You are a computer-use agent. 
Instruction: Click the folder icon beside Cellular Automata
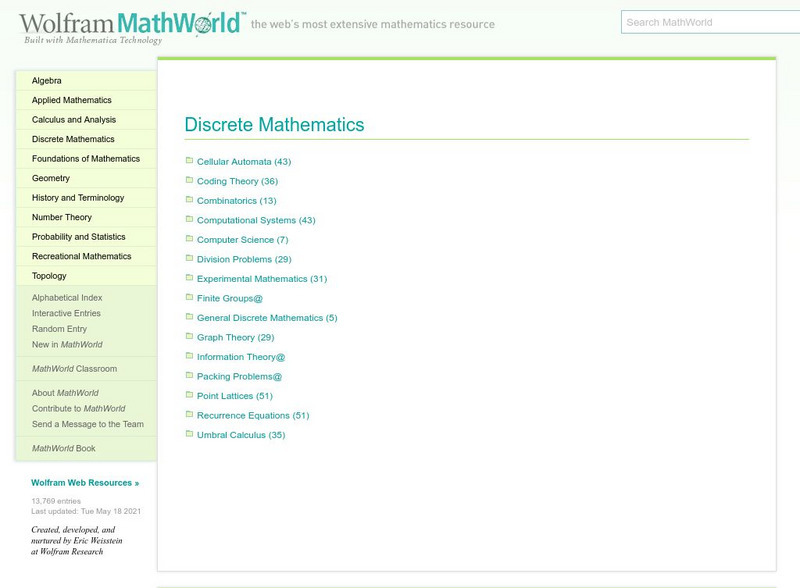(189, 160)
